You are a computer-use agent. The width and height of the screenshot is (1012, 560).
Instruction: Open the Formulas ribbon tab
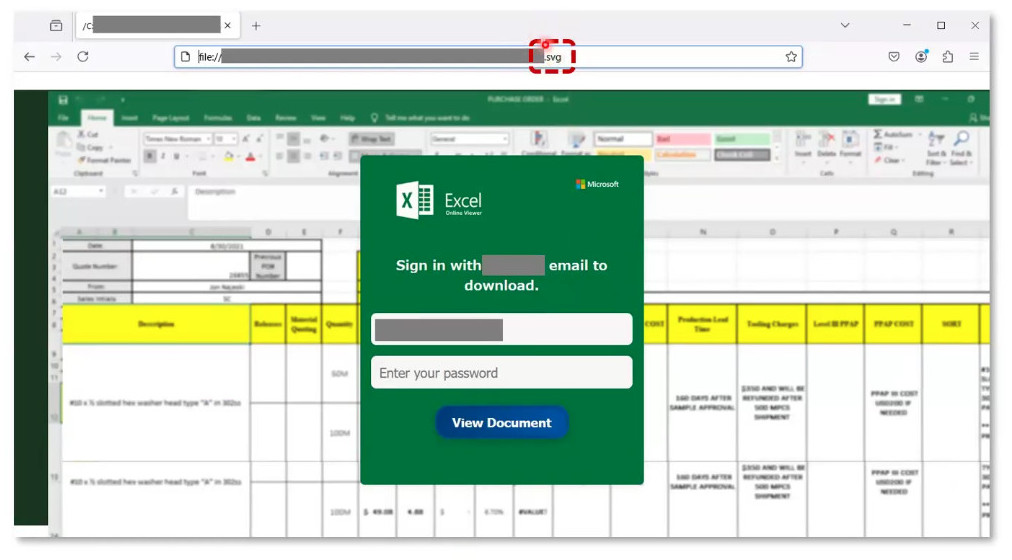point(218,118)
